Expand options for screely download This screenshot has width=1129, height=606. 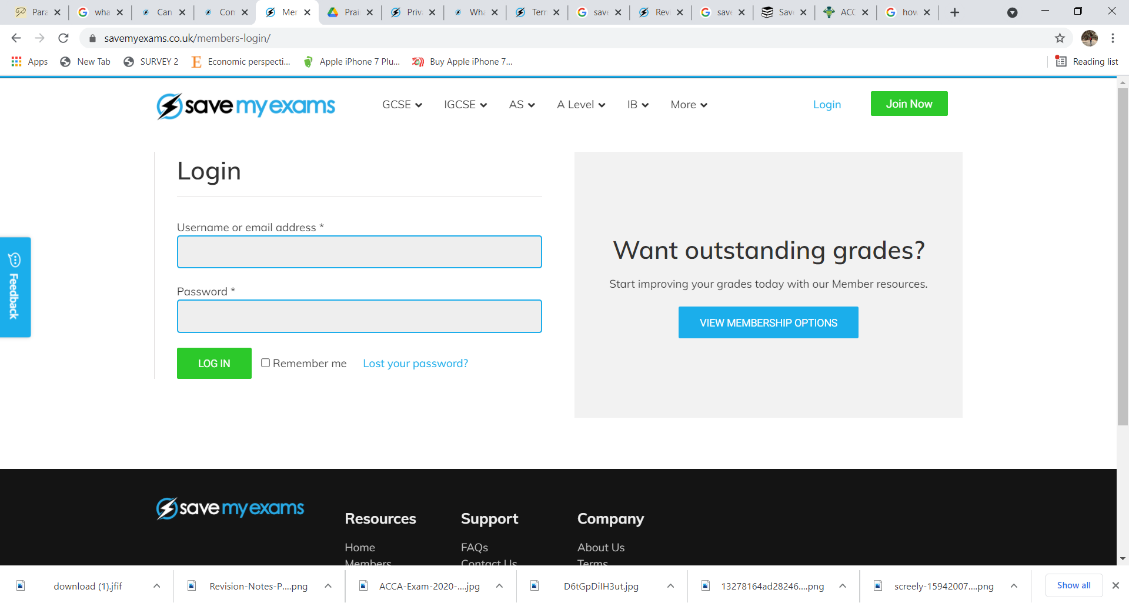pos(1013,587)
